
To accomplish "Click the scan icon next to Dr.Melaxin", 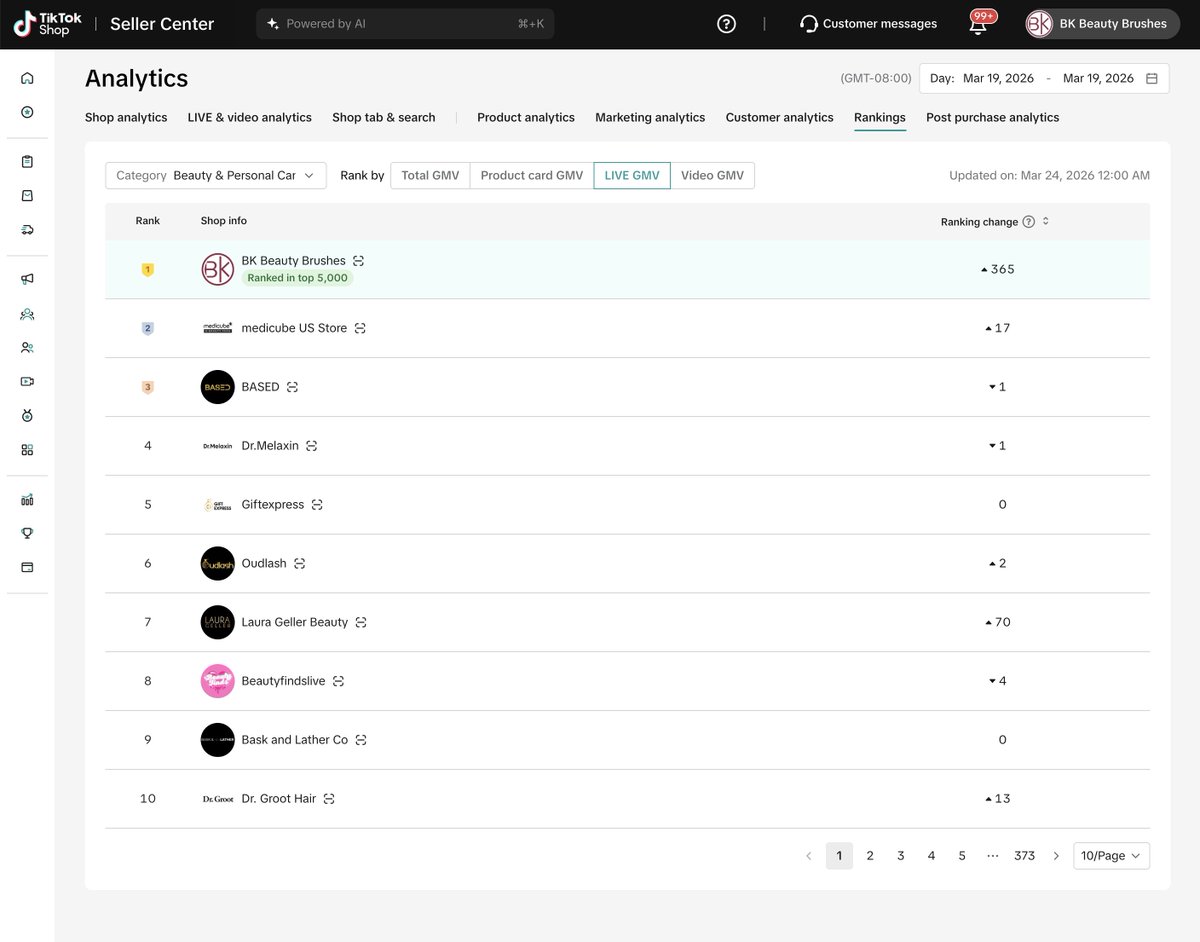I will tap(311, 446).
